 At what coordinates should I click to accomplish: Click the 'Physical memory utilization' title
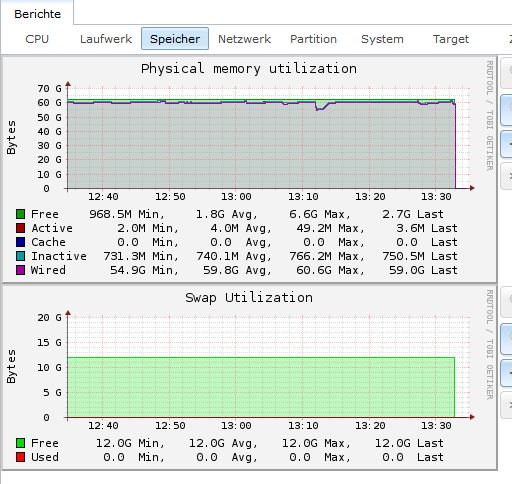(249, 69)
